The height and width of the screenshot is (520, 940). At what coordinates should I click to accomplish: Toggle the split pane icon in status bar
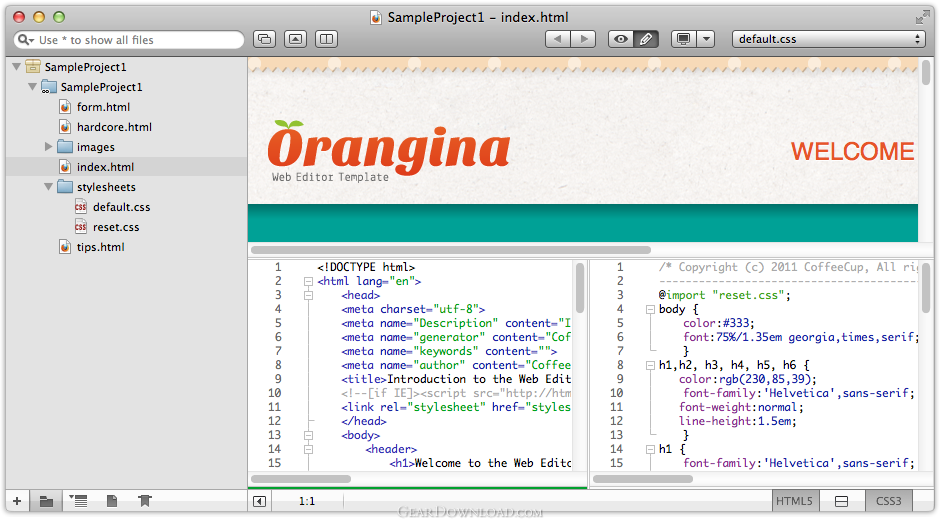841,501
